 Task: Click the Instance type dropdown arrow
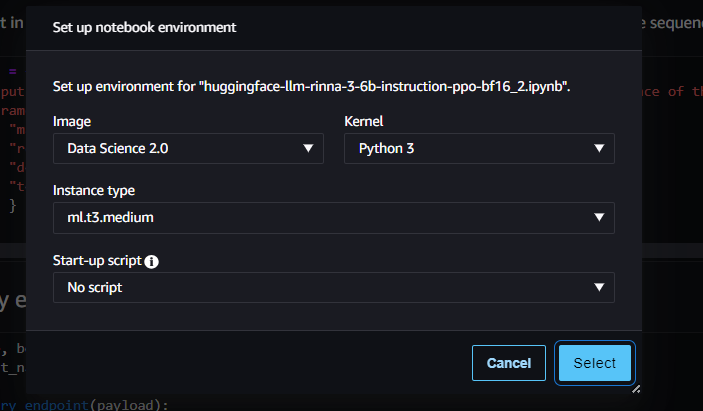[x=599, y=217]
